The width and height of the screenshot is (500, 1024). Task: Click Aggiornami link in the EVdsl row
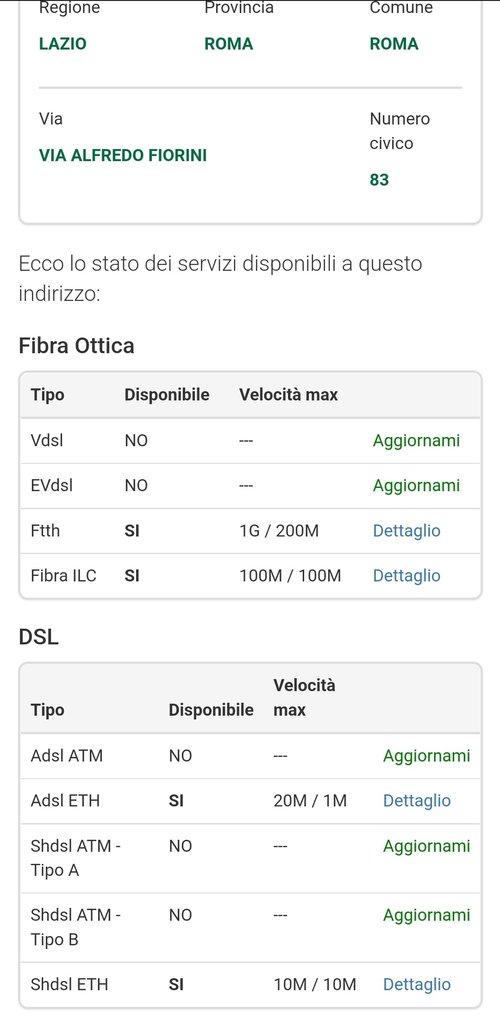(416, 486)
